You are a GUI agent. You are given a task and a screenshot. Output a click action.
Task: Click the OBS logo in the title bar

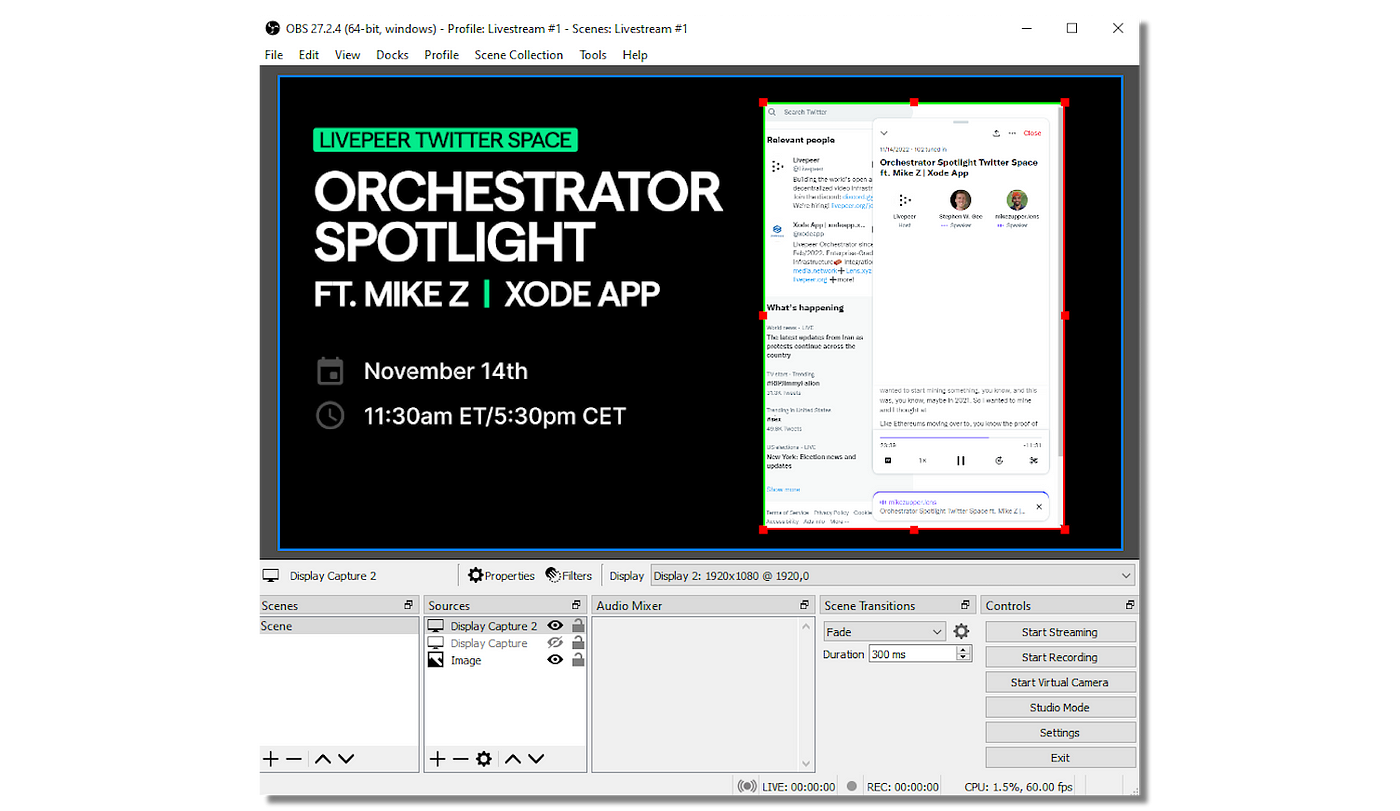(x=272, y=28)
